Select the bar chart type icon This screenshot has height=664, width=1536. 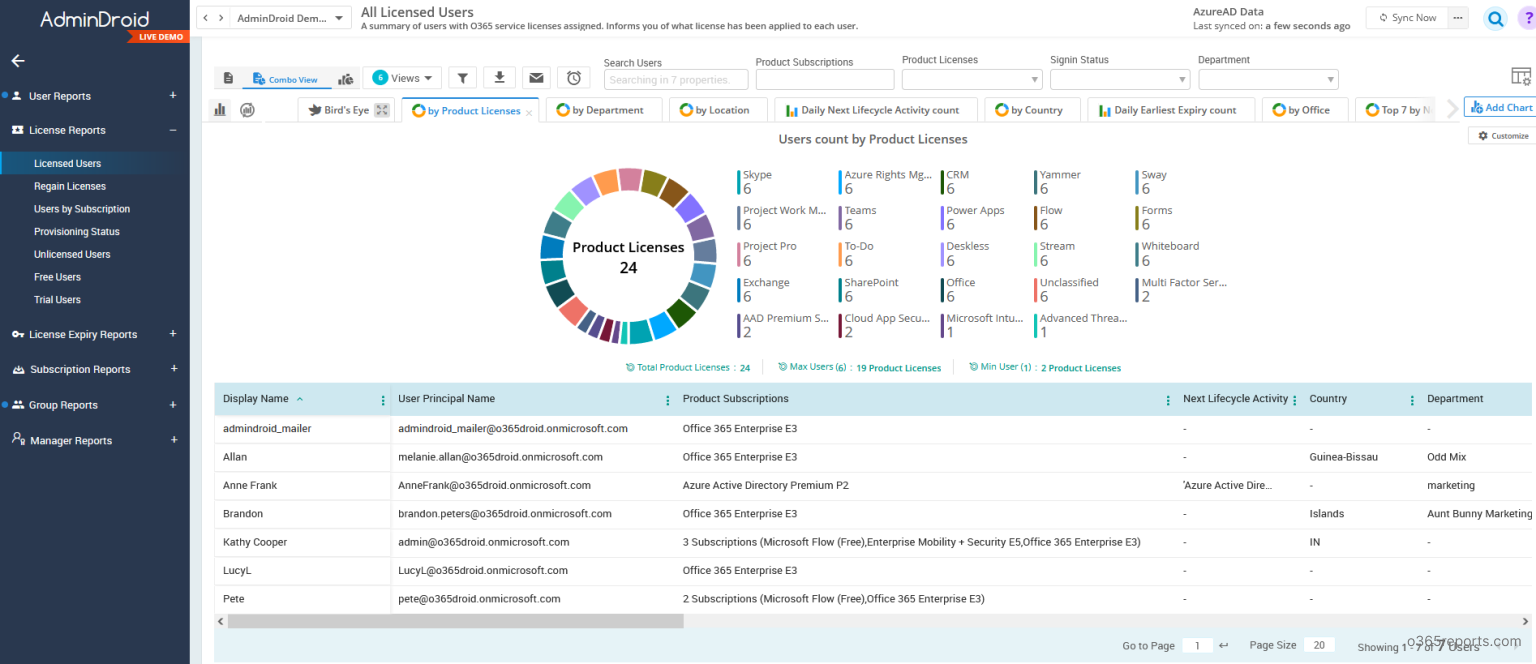click(x=220, y=110)
